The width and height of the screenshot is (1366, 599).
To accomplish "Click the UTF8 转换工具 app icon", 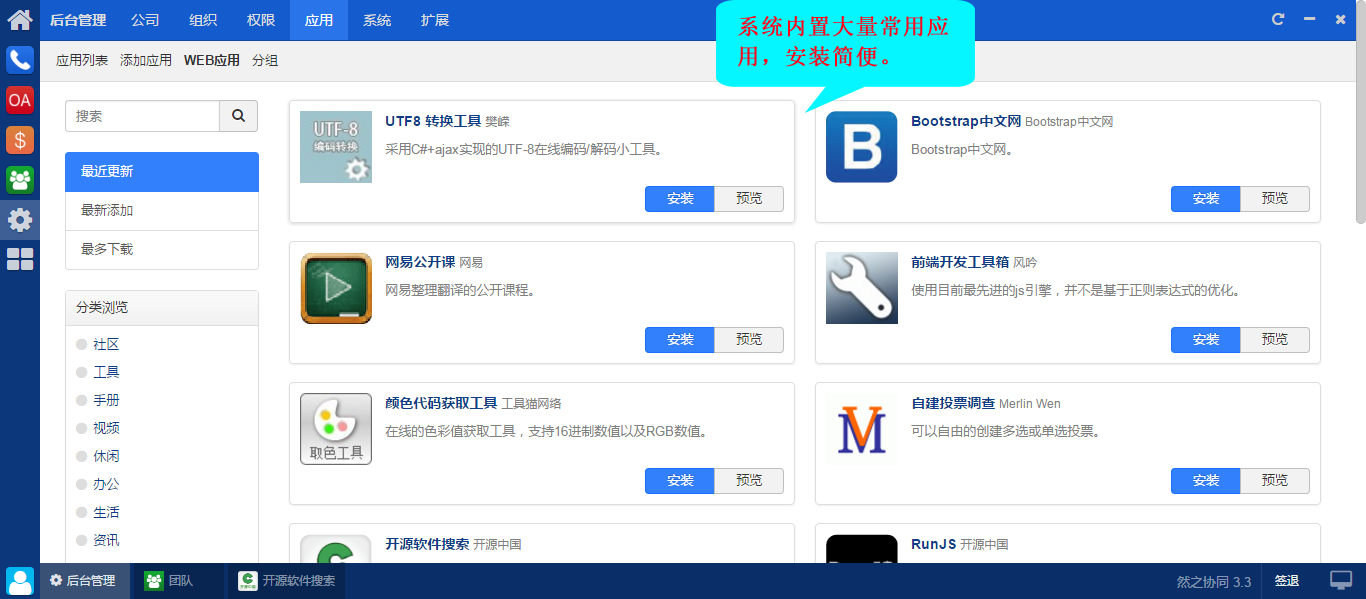I will click(x=336, y=147).
